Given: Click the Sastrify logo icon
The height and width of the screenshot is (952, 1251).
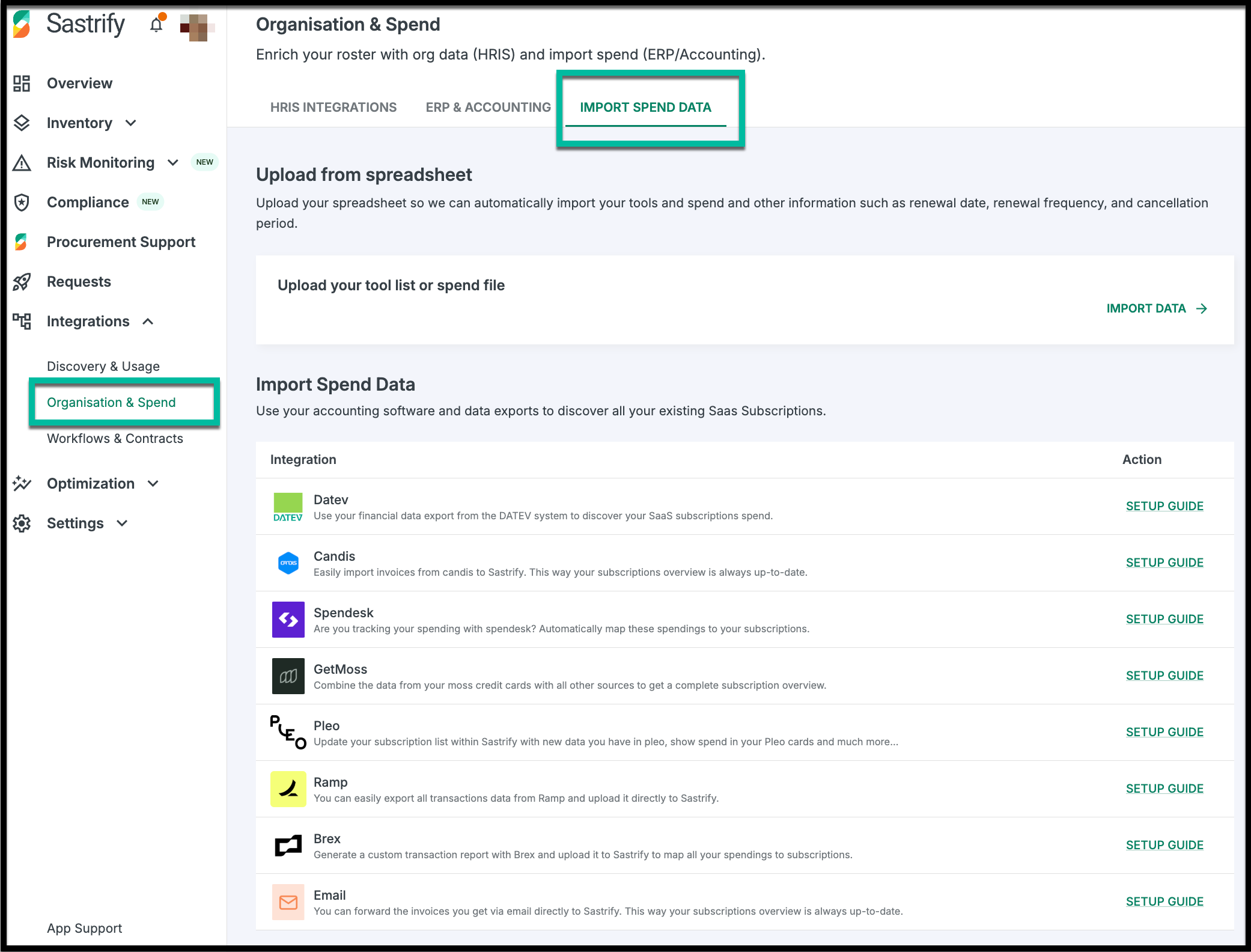Looking at the screenshot, I should coord(22,24).
